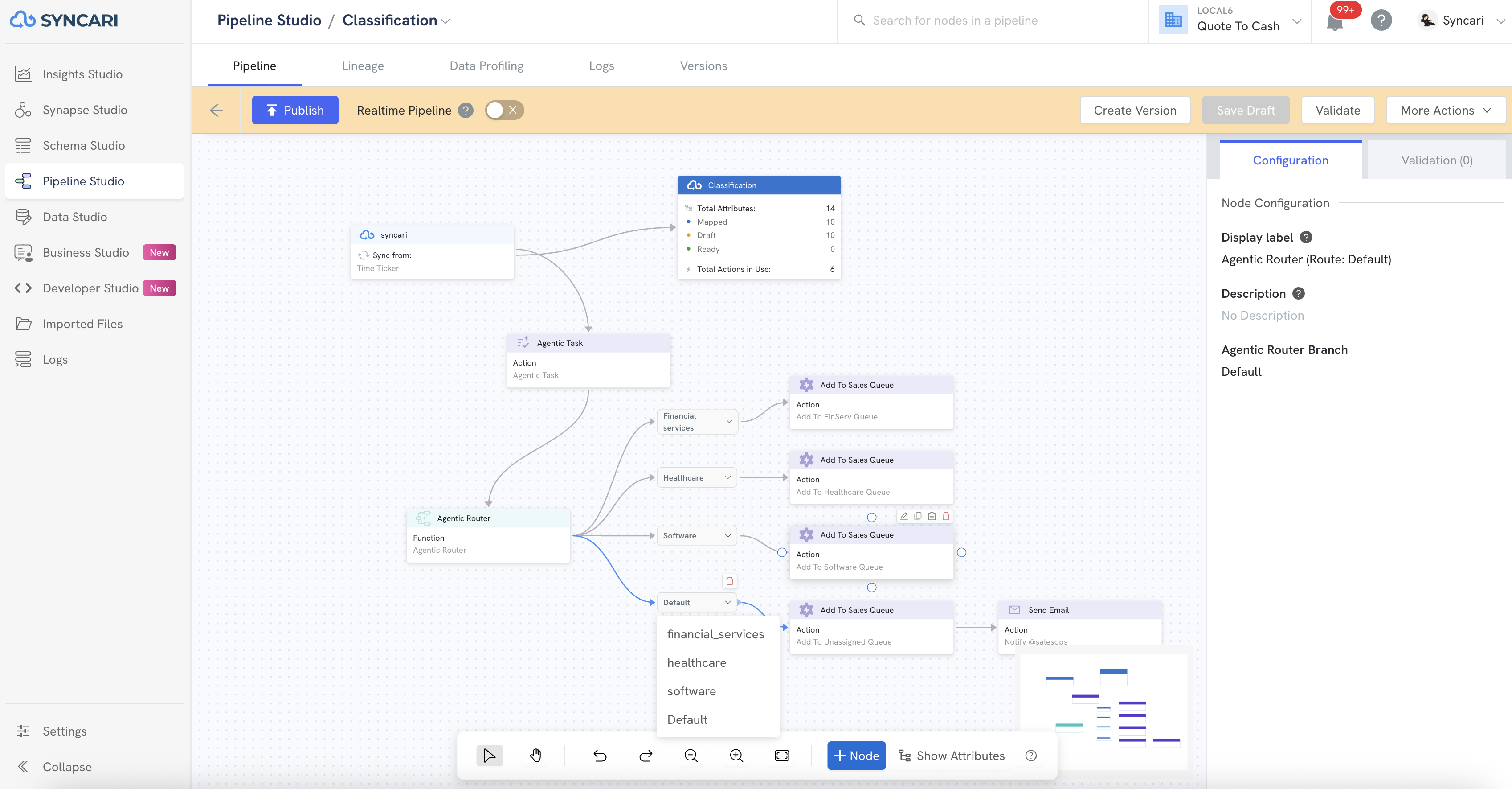Activate the hand pan tool
The height and width of the screenshot is (789, 1512).
click(x=535, y=756)
